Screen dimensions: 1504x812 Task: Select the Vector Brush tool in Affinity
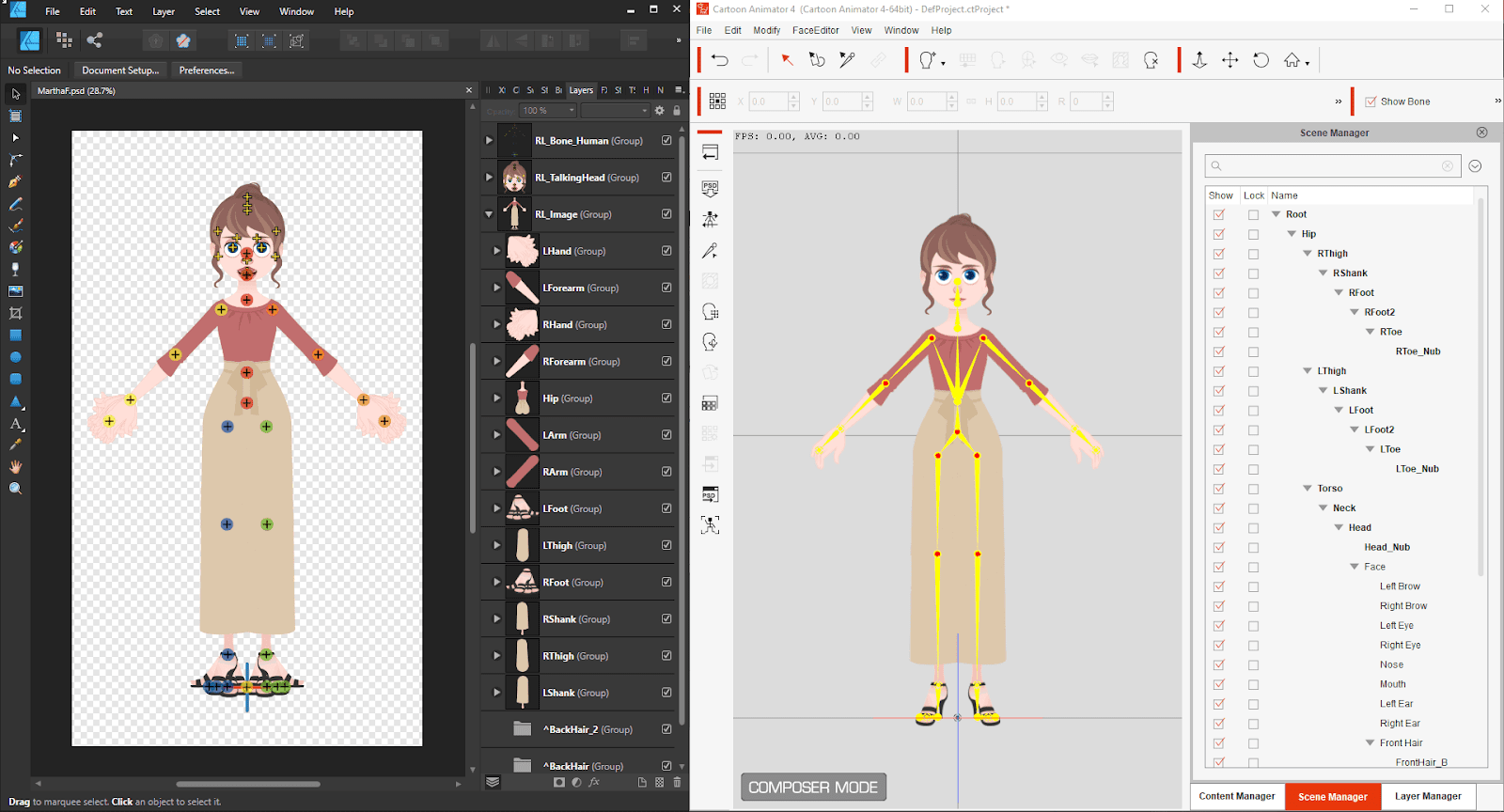tap(16, 226)
